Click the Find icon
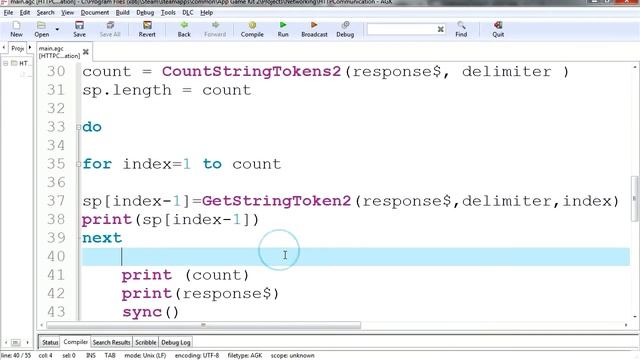The width and height of the screenshot is (640, 360). 461,29
